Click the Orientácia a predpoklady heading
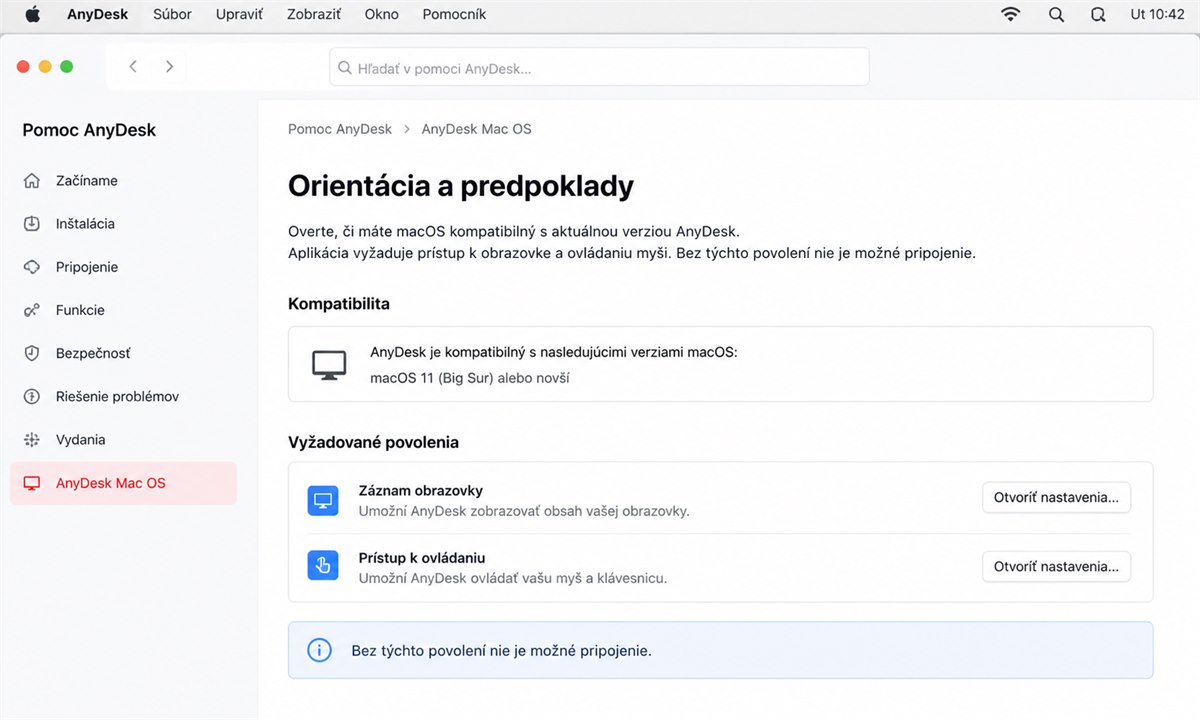 (461, 186)
